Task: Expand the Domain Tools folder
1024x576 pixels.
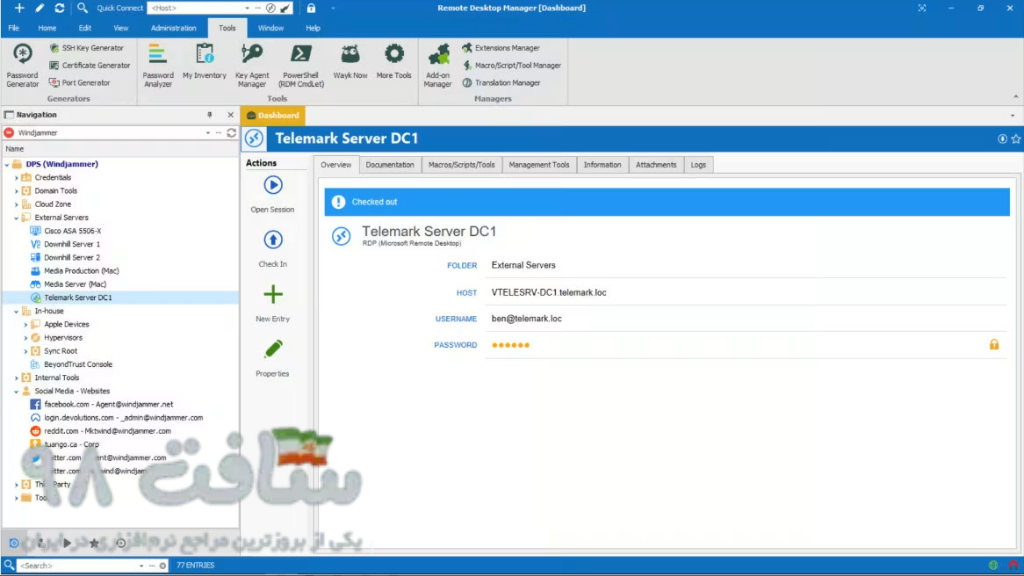Action: (x=16, y=191)
